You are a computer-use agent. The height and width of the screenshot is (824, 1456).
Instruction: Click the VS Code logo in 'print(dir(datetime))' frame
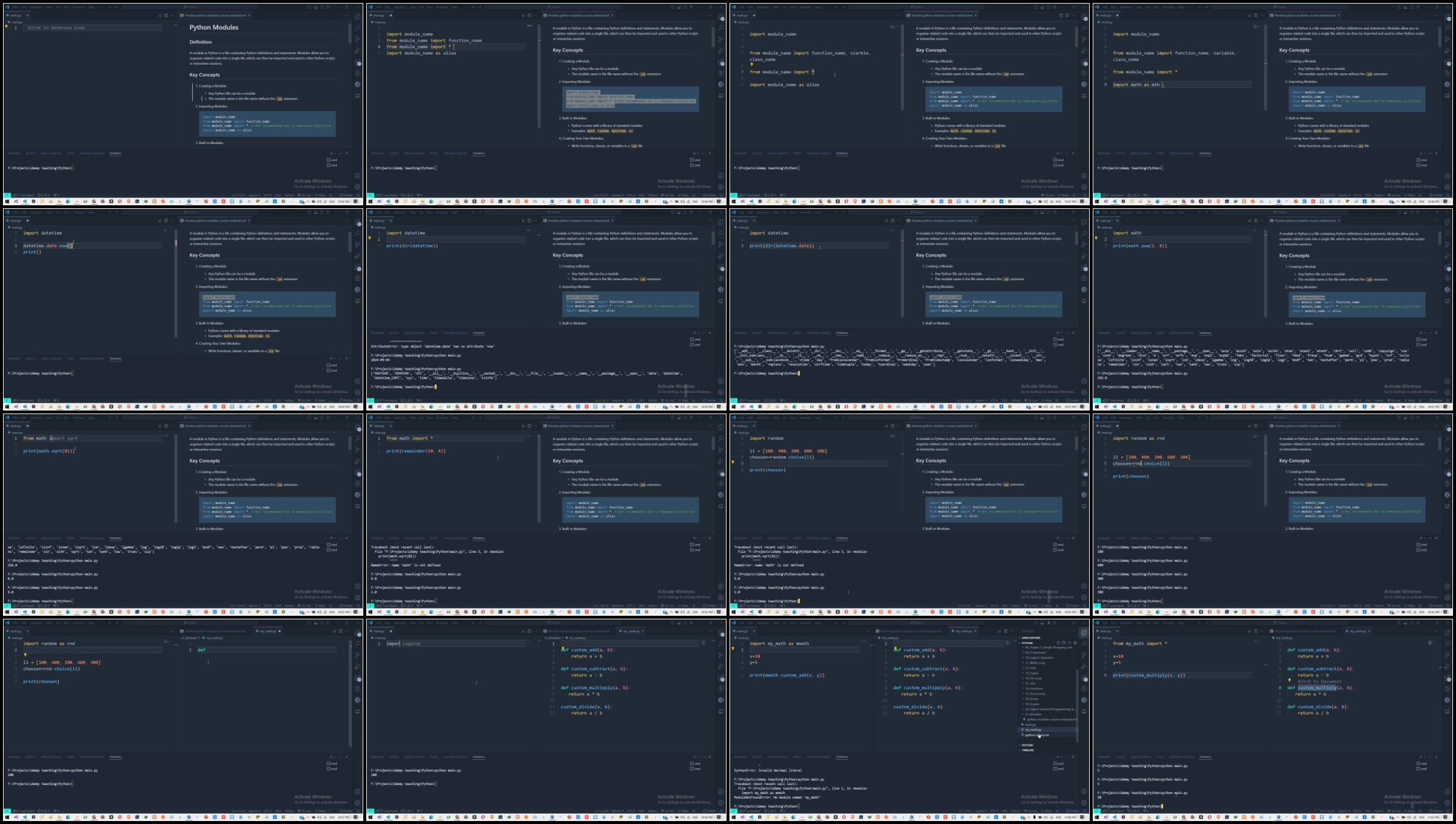point(370,212)
